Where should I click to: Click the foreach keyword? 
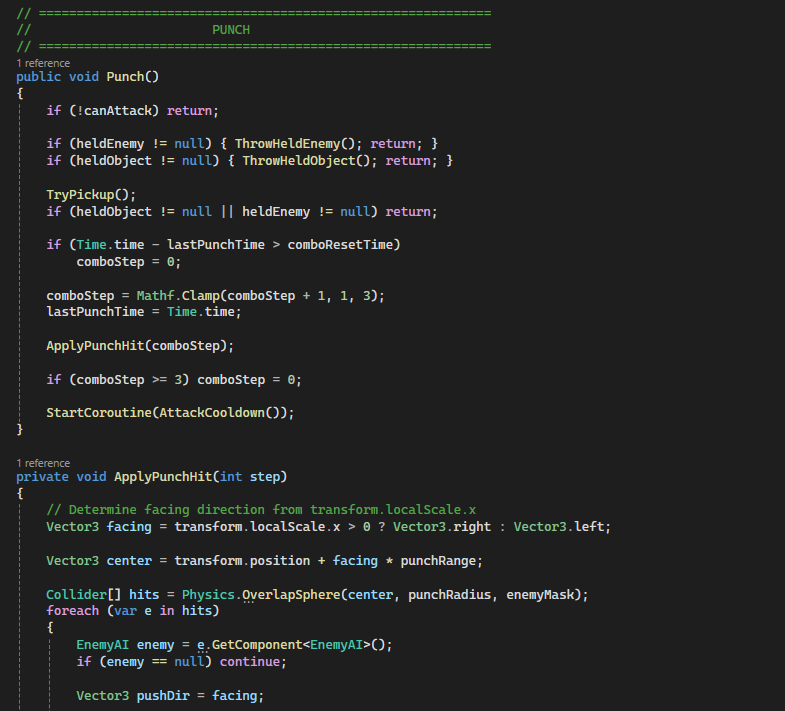(x=73, y=611)
